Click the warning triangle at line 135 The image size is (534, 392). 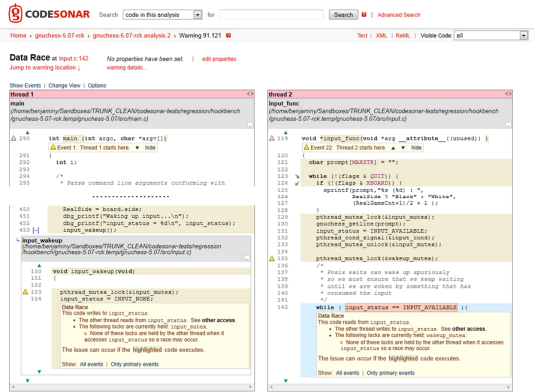(x=272, y=258)
